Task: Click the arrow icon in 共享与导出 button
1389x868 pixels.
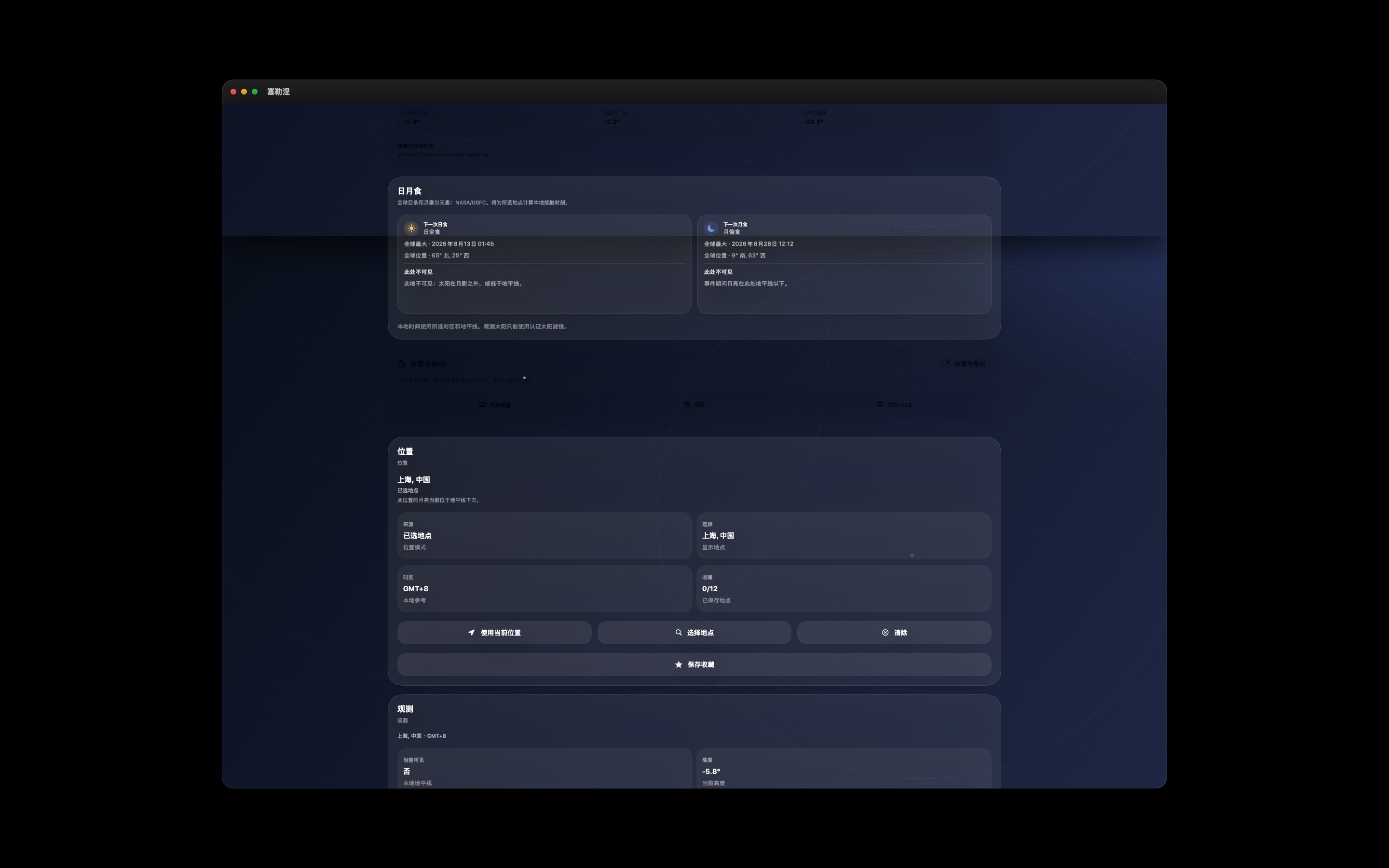Action: [x=947, y=364]
